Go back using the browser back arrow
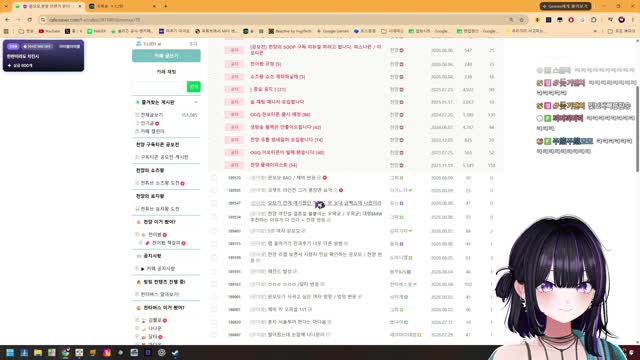 [7, 20]
